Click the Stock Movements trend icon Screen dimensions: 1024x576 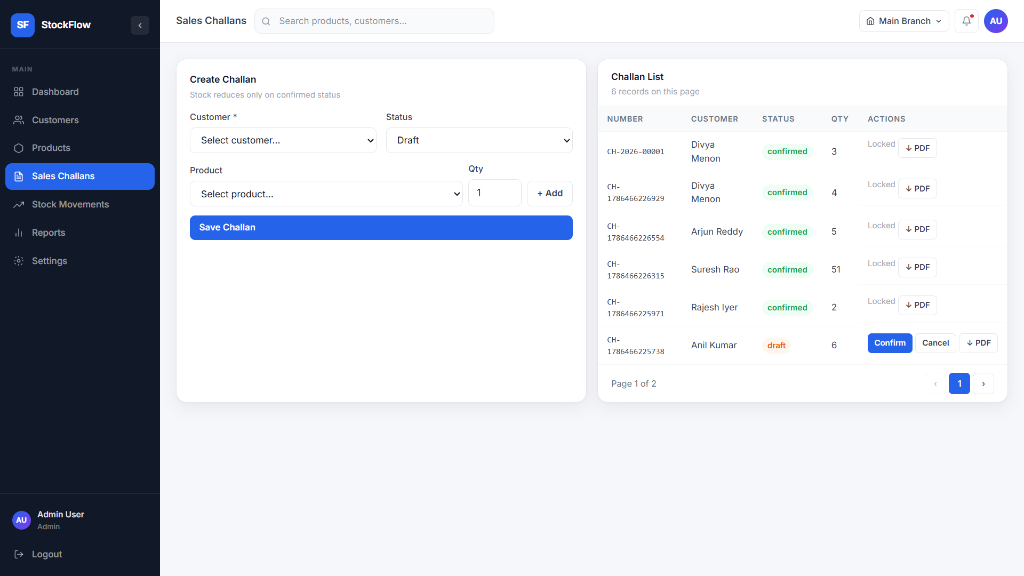[18, 204]
